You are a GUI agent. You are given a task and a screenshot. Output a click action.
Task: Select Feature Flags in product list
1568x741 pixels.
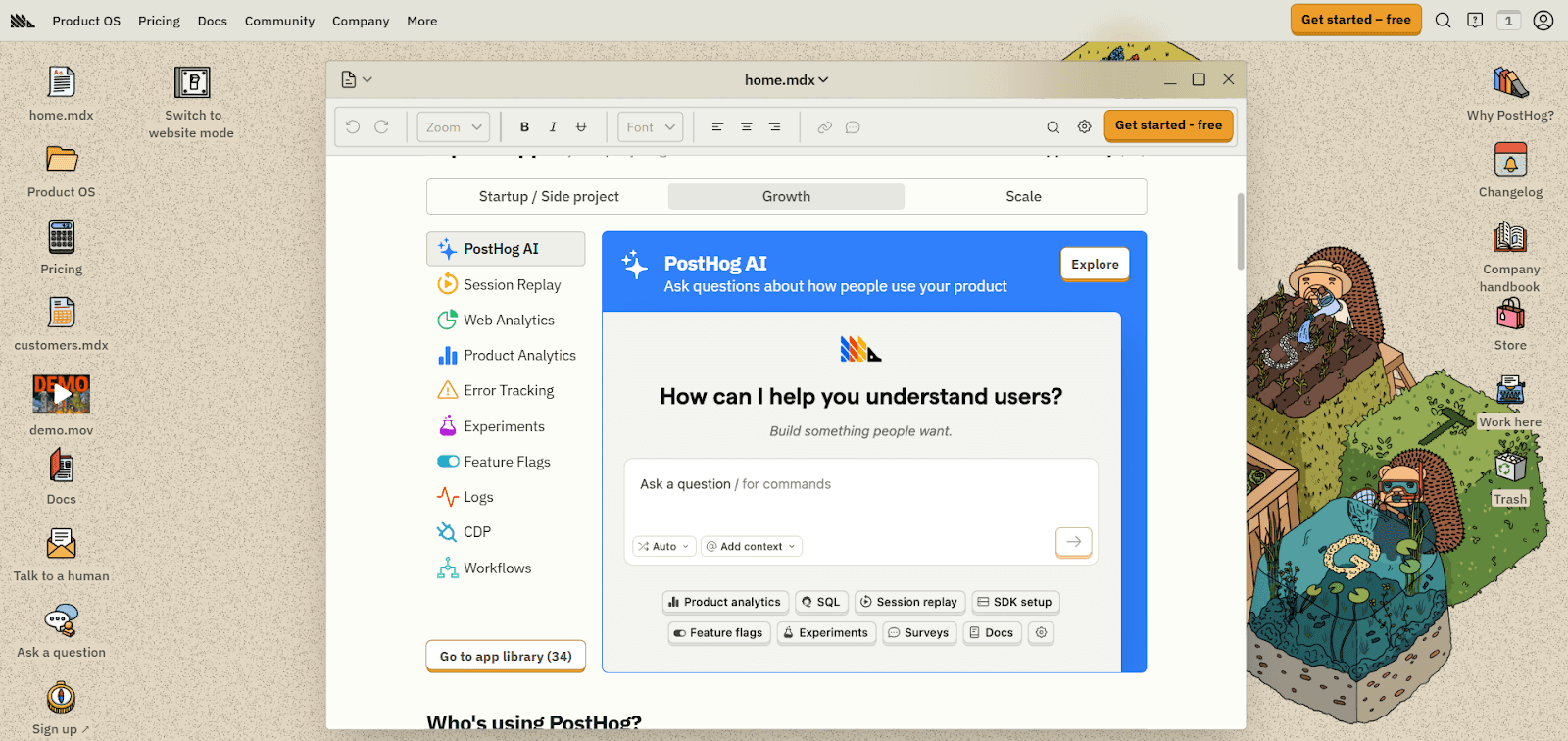[x=506, y=462]
